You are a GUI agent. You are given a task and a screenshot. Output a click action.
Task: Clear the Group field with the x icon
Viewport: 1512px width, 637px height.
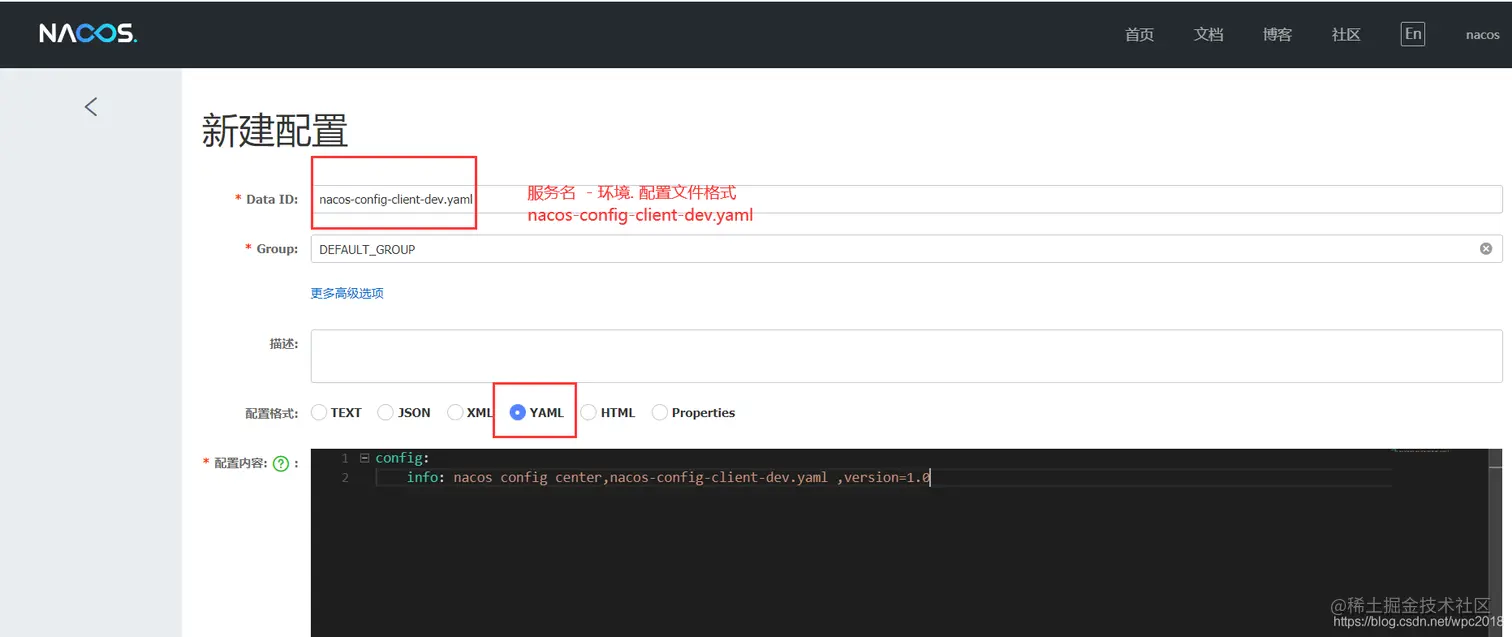coord(1486,248)
